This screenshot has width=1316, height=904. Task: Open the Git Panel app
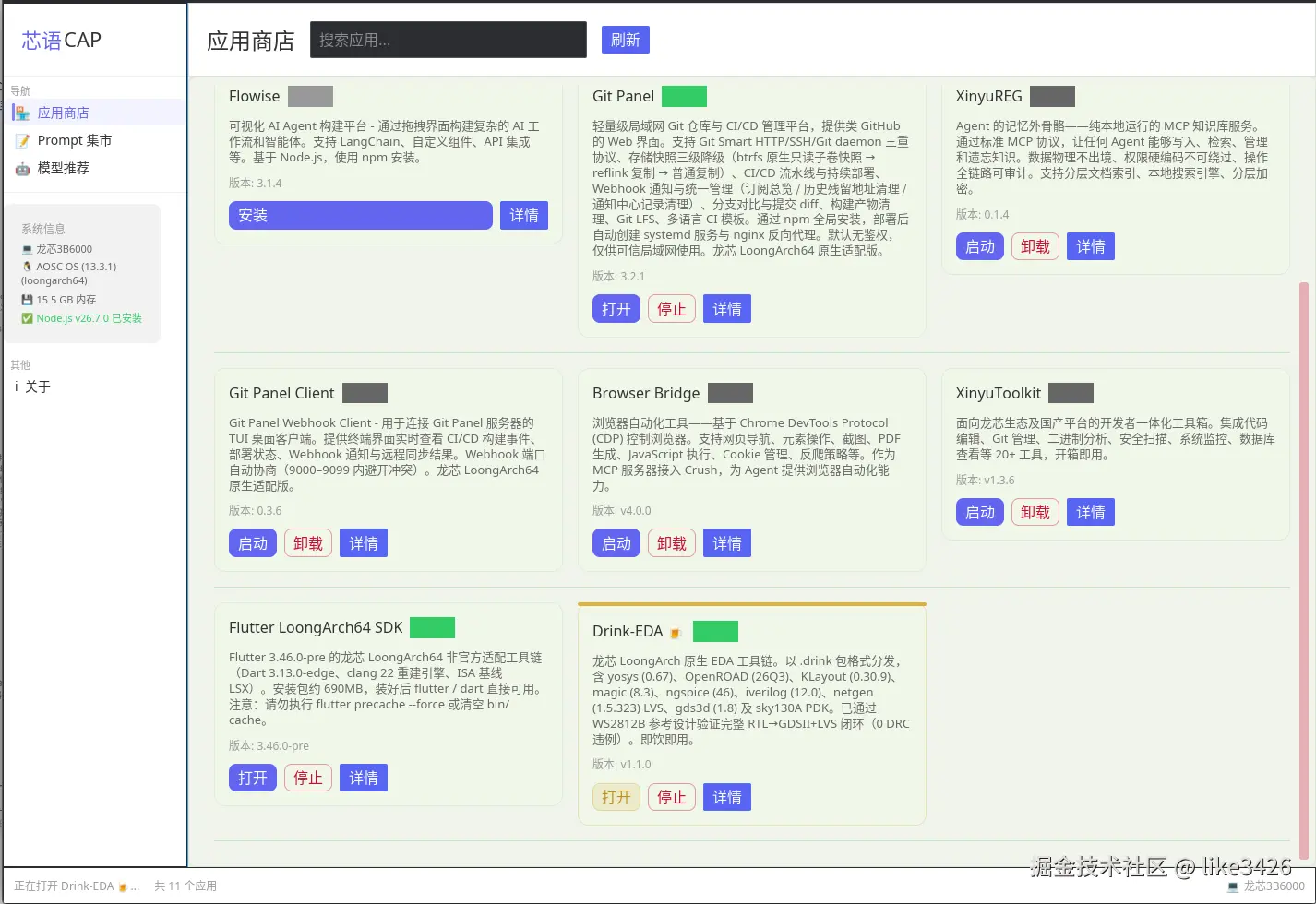(616, 309)
